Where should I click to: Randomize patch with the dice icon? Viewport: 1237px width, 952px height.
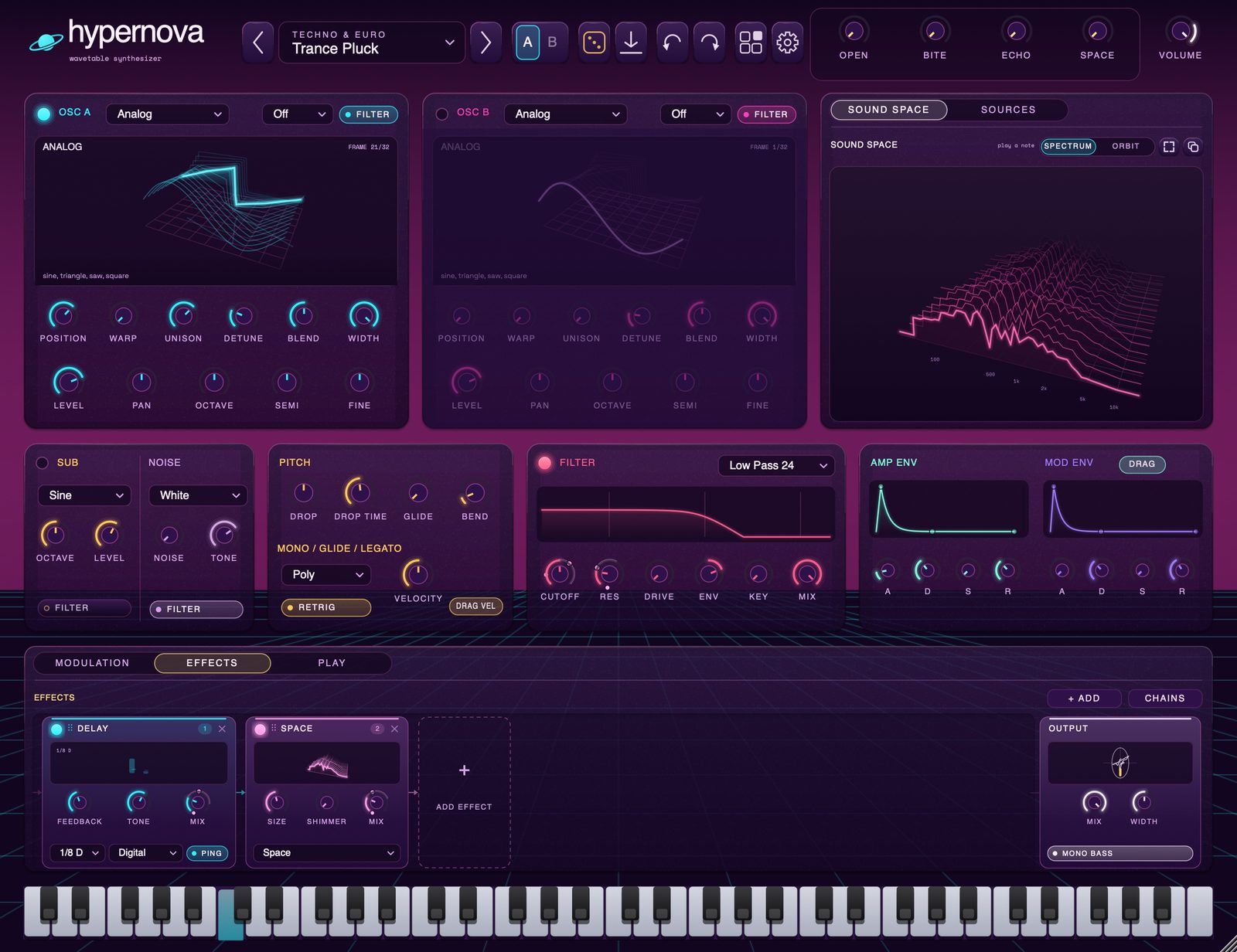point(594,42)
